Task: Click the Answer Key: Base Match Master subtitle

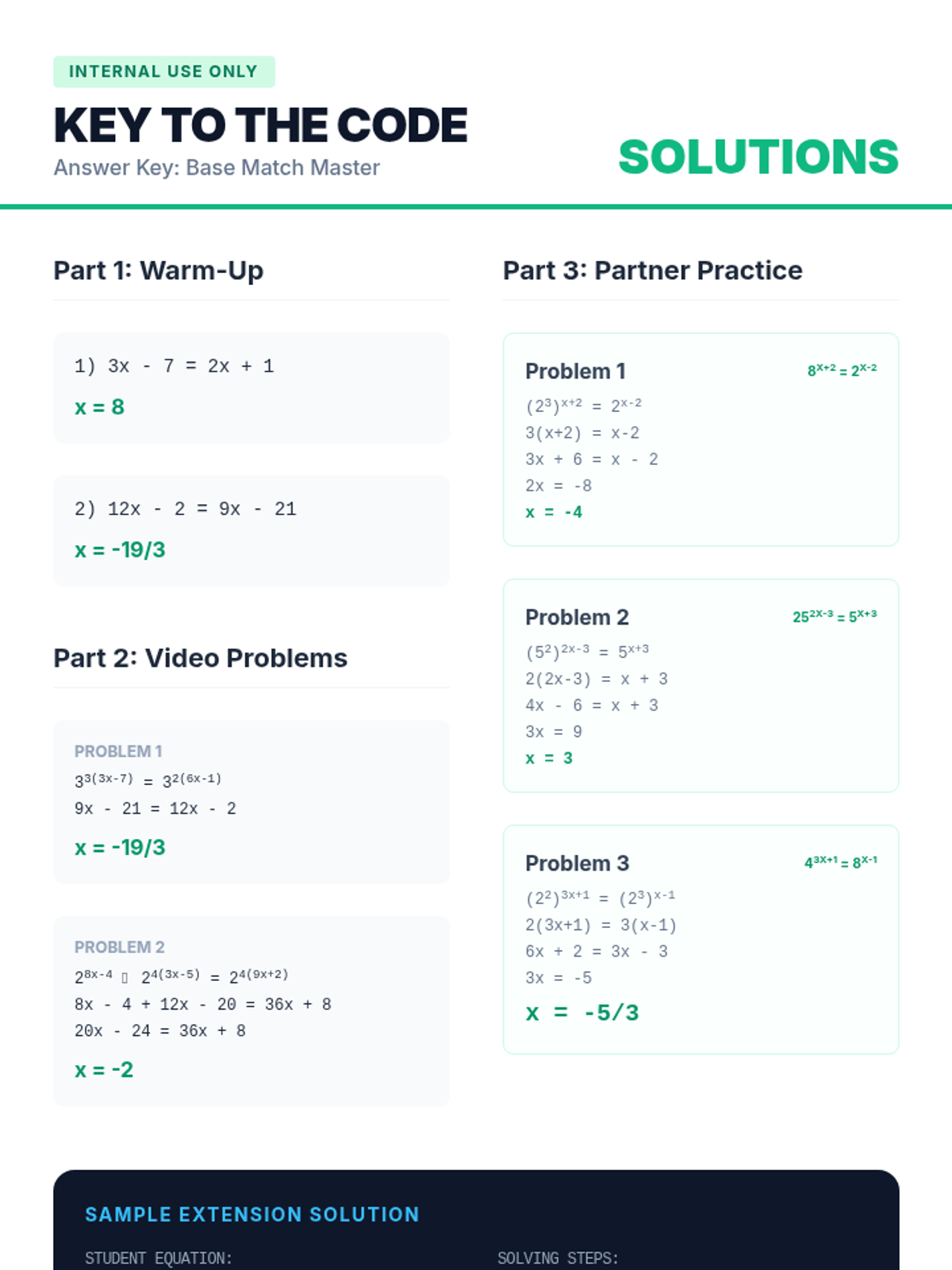Action: pos(217,167)
